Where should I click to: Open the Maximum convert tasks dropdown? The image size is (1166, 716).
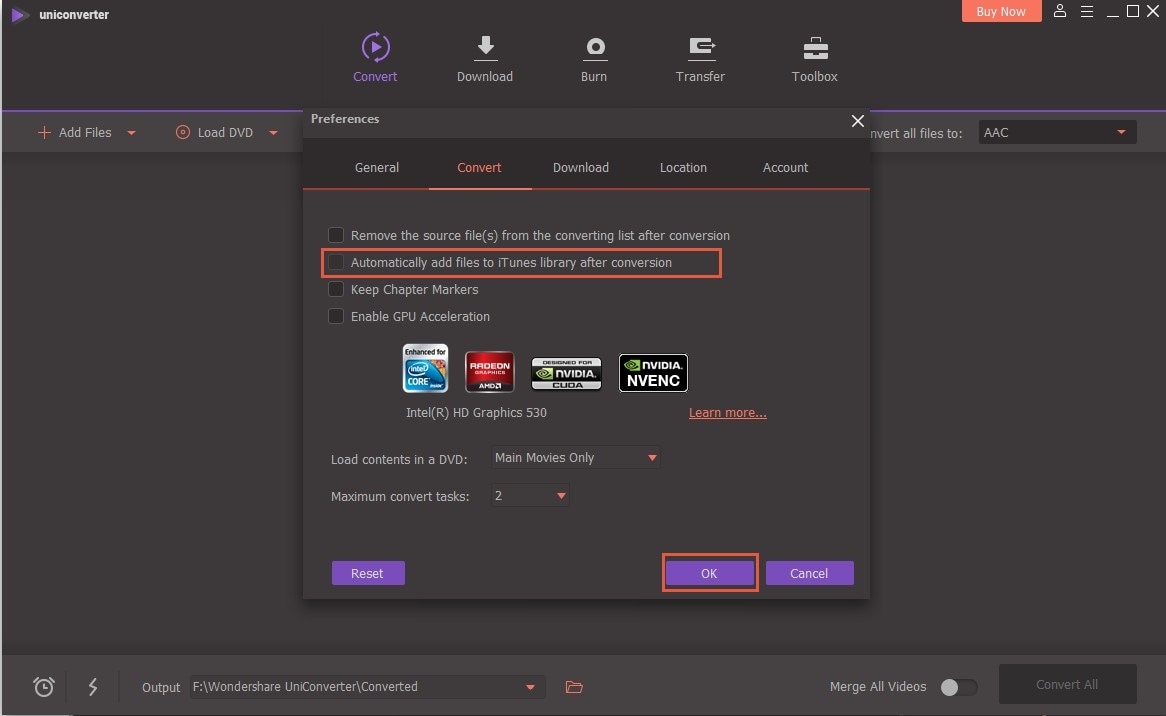click(529, 495)
